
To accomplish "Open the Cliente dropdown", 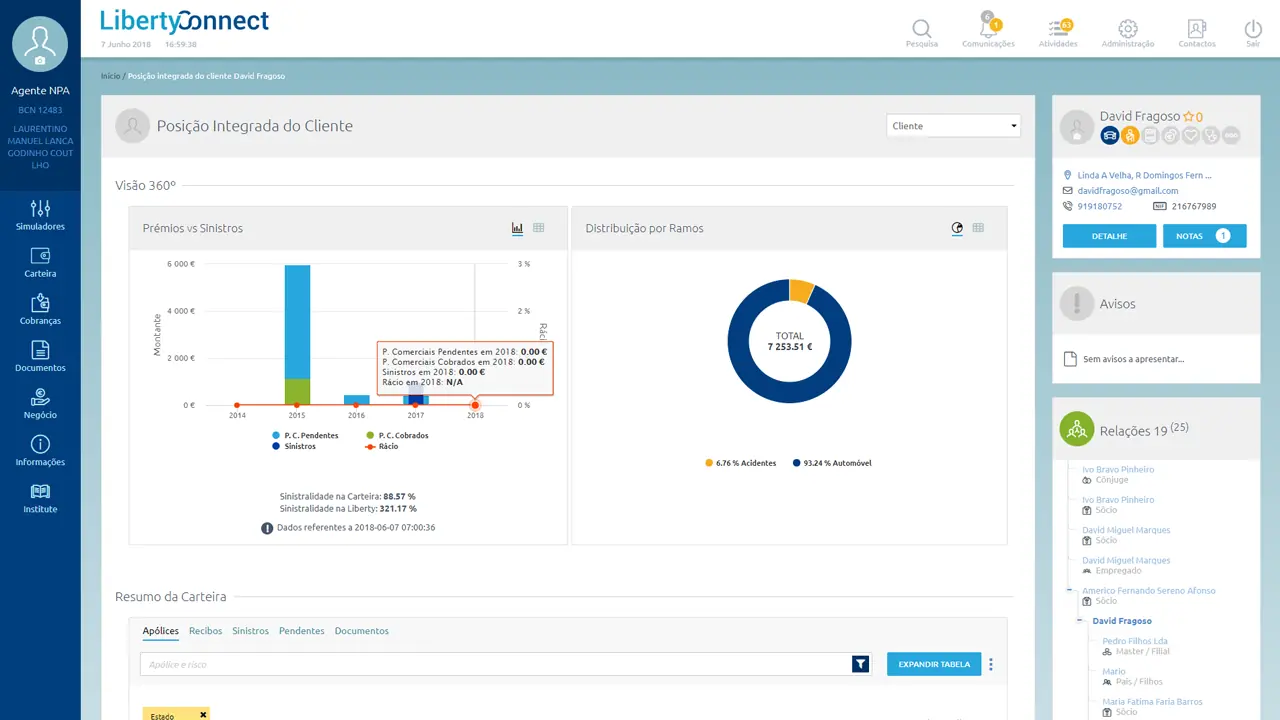I will [x=953, y=126].
